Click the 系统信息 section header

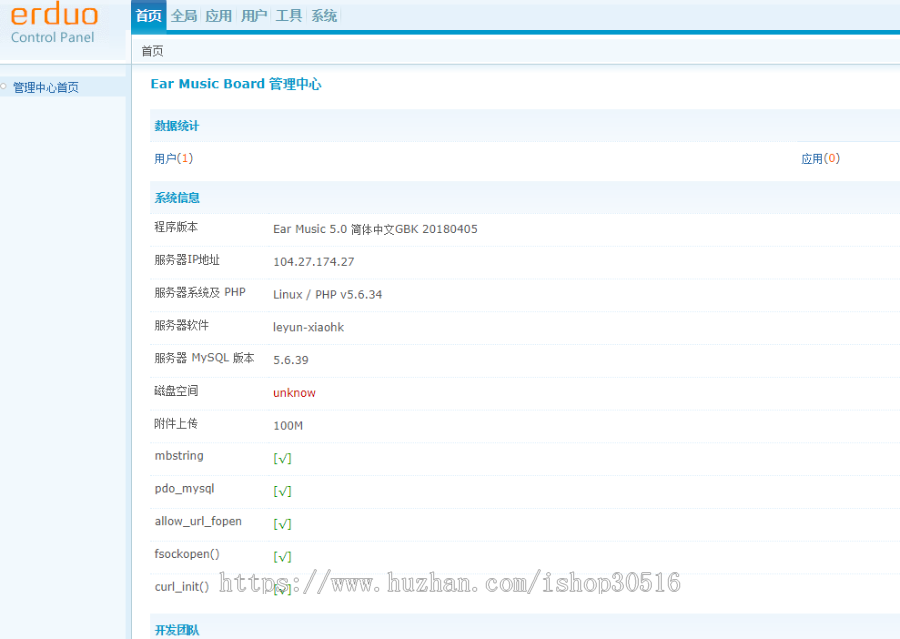click(x=176, y=197)
